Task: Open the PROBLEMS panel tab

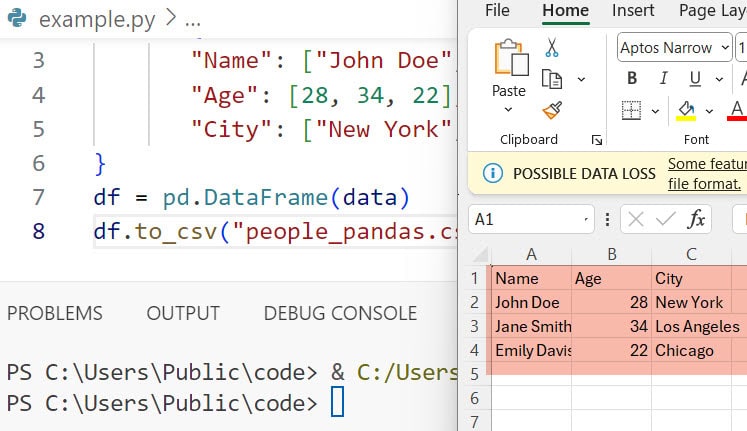Action: [x=55, y=313]
